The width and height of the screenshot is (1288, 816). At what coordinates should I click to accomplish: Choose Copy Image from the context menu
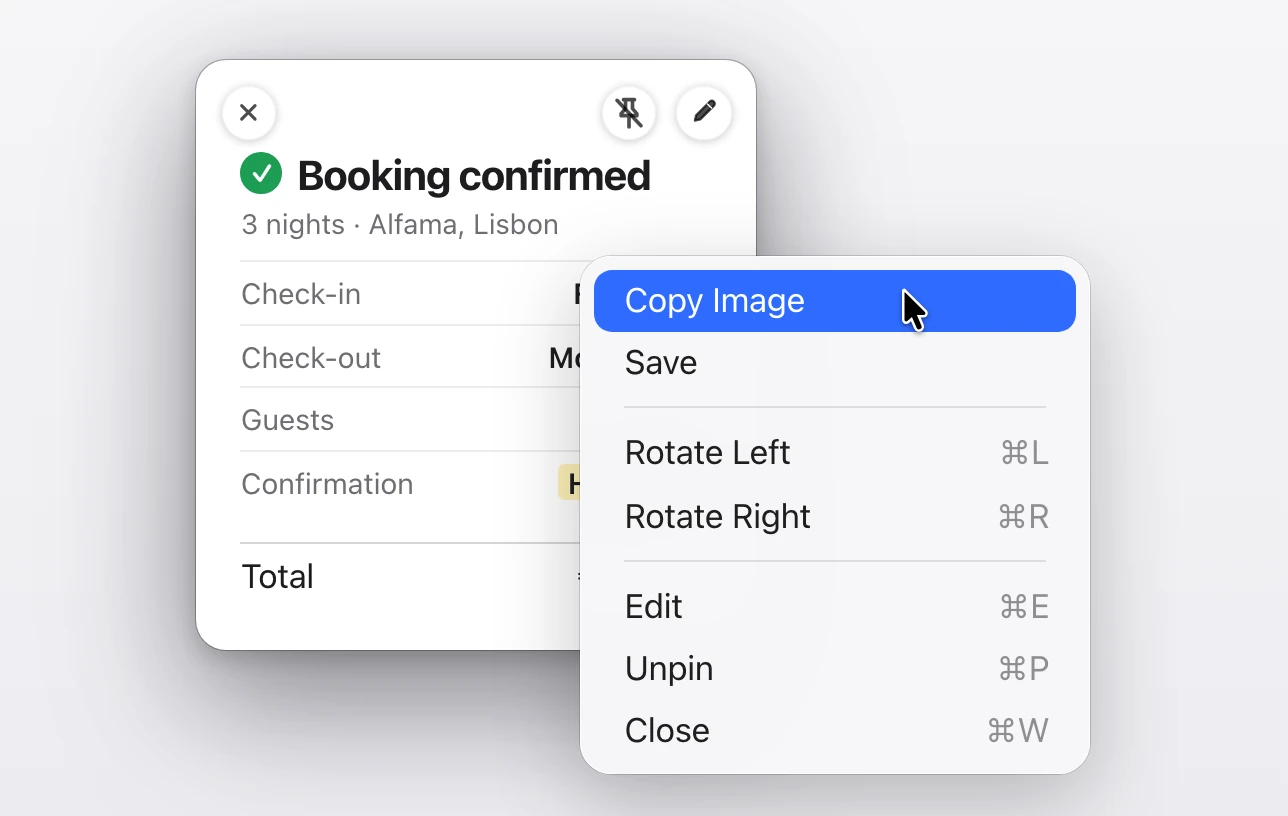(835, 301)
